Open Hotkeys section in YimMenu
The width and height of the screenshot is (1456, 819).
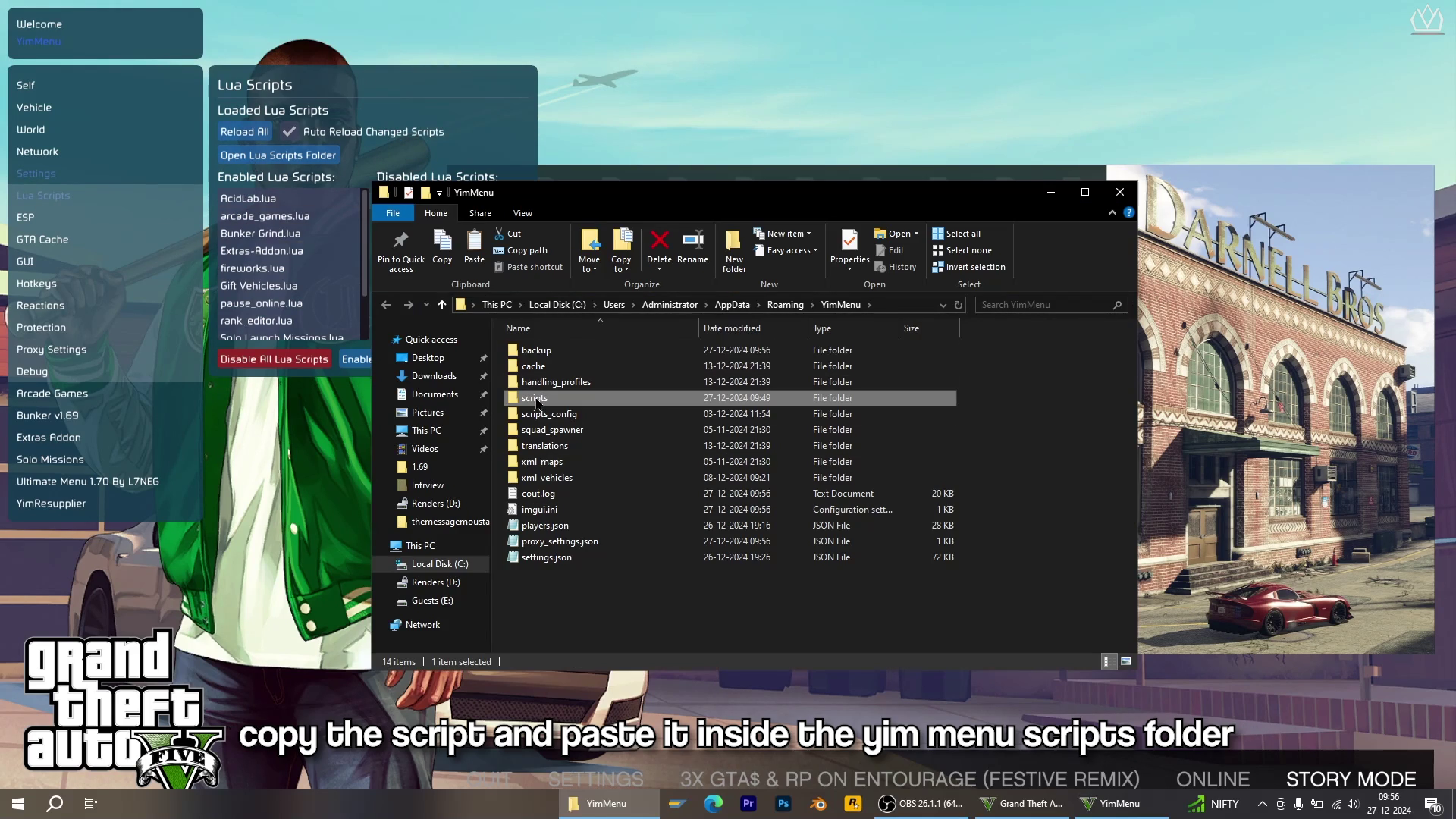[x=36, y=284]
